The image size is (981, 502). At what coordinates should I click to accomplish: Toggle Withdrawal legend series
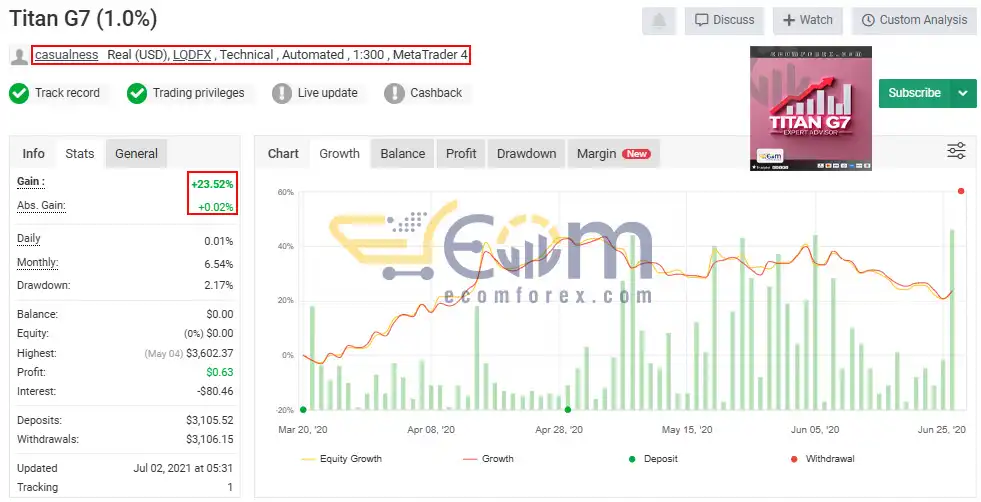click(823, 459)
